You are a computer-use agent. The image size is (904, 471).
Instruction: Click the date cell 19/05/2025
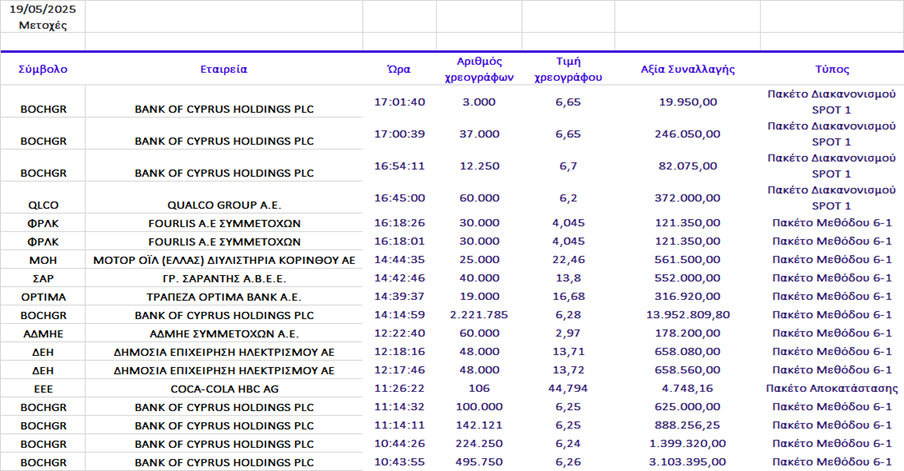tap(43, 9)
